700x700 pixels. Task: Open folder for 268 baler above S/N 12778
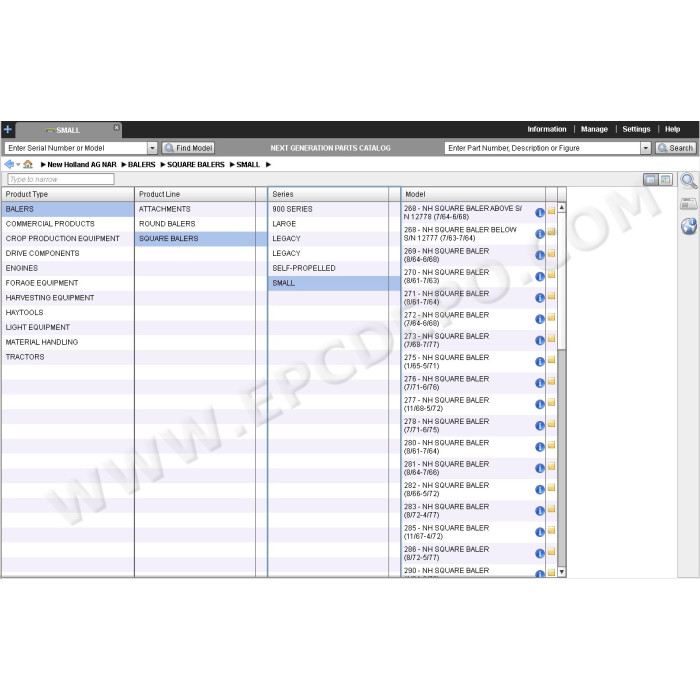551,211
